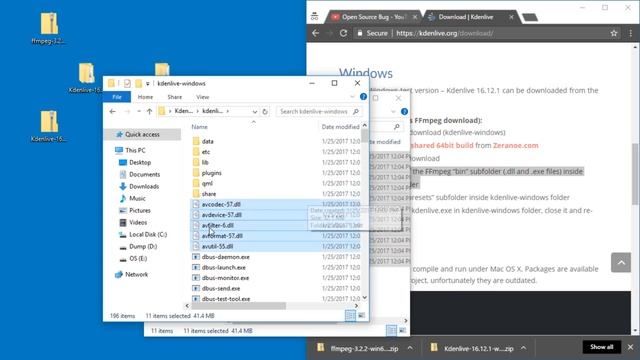Sort by Name column header
The image size is (640, 360).
pos(199,127)
